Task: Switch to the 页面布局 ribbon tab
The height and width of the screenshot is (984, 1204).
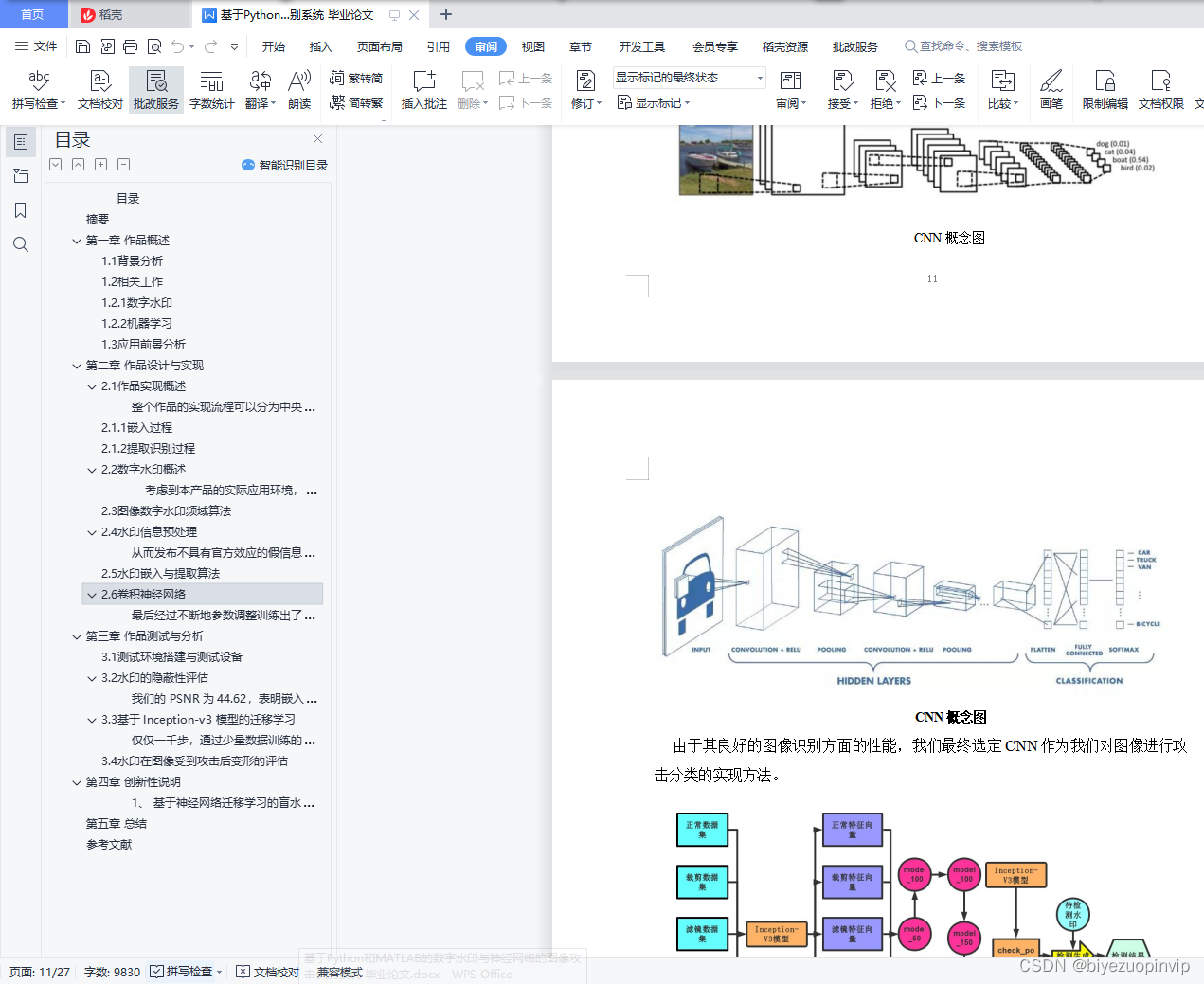Action: 380,46
